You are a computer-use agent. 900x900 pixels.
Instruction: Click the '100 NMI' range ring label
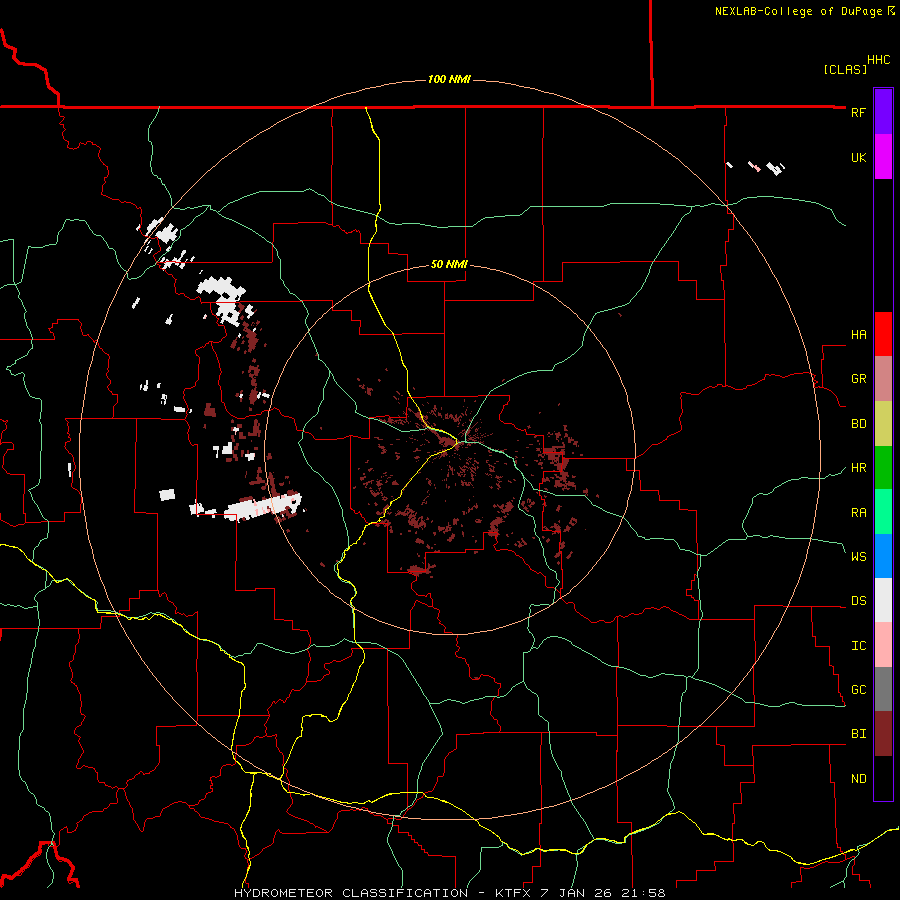click(449, 79)
